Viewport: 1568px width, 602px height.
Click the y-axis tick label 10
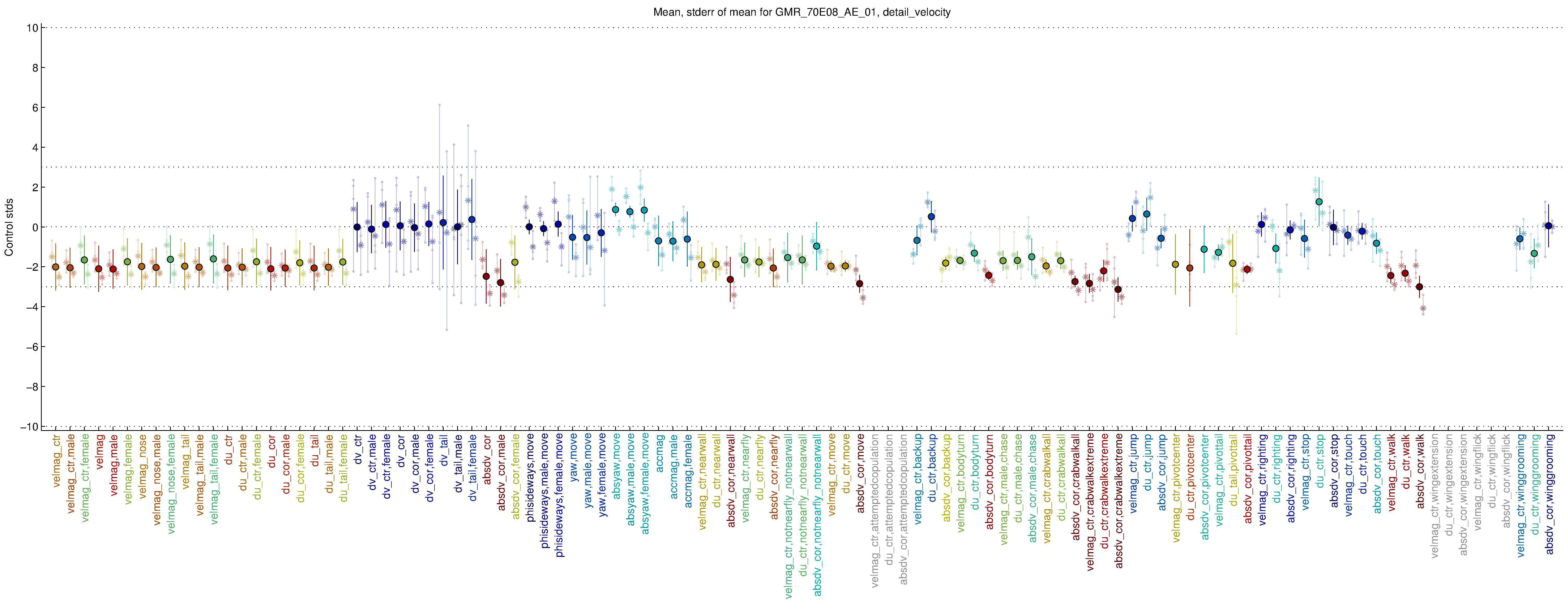point(32,28)
